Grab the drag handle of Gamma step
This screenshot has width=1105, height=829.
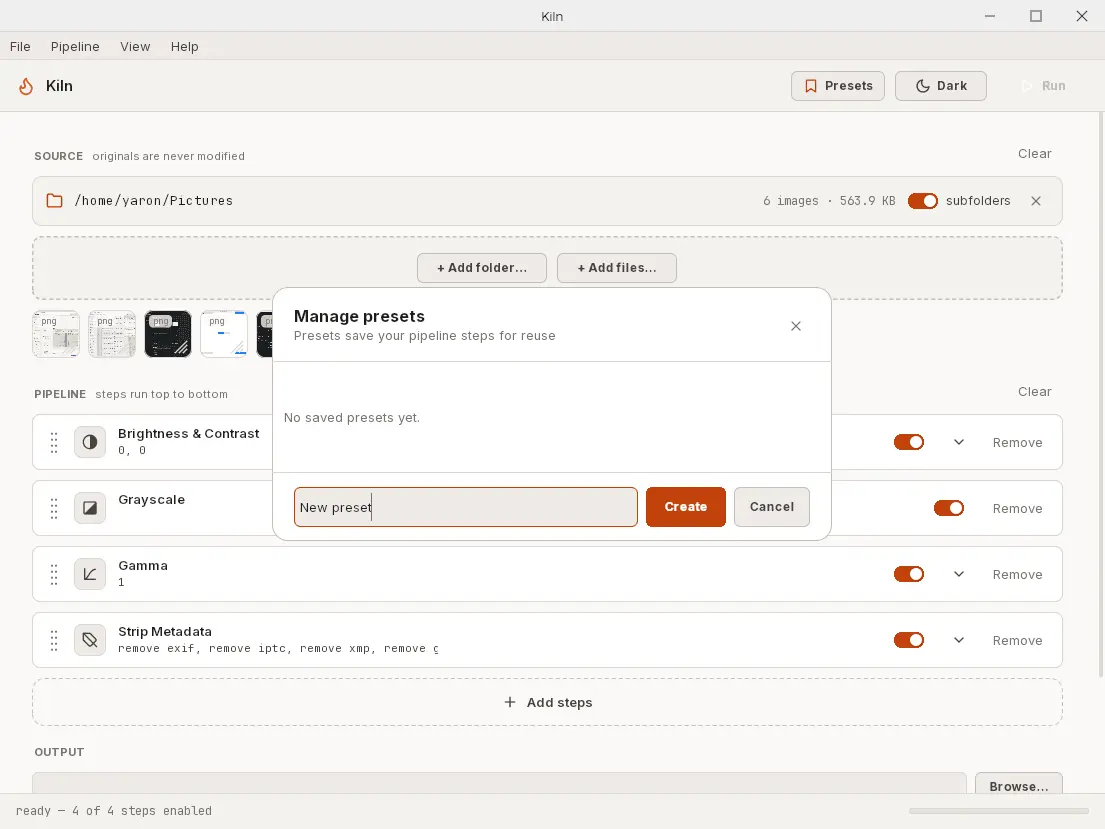(54, 574)
